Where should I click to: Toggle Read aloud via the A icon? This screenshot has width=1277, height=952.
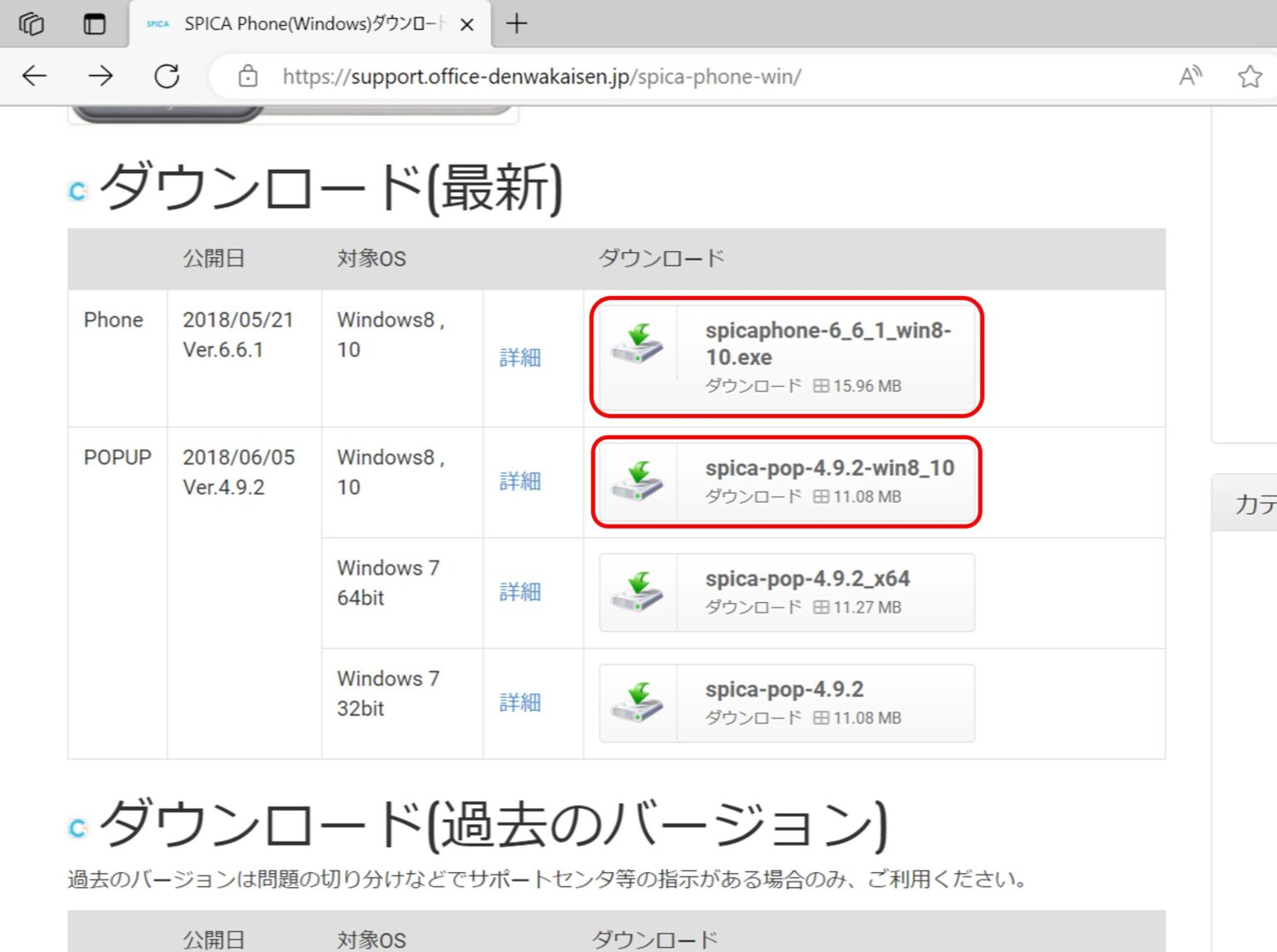pos(1190,76)
